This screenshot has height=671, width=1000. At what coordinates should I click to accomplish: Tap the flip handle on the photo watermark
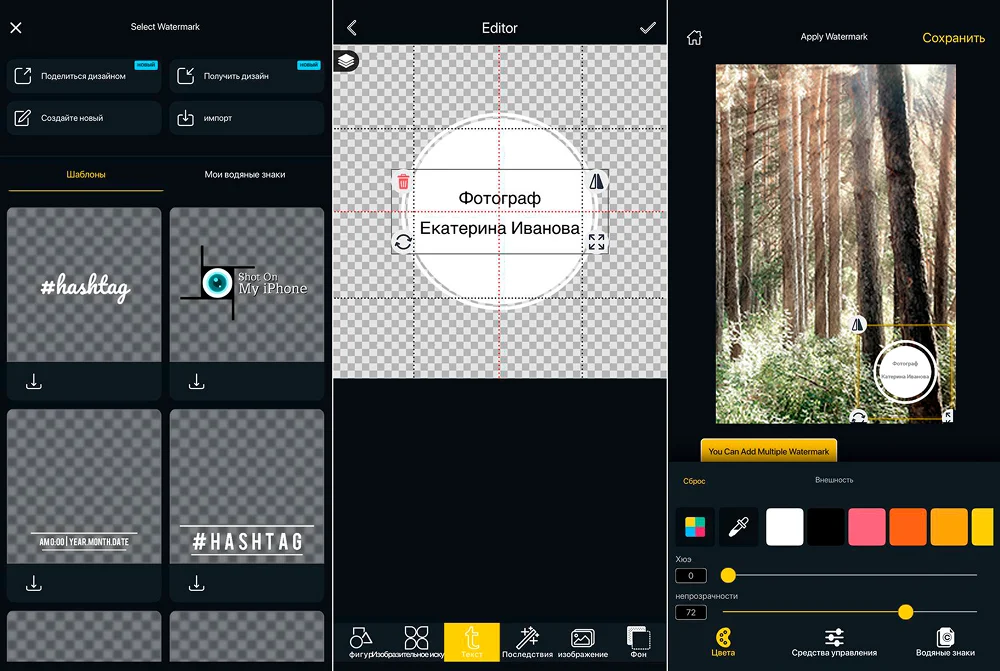tap(858, 325)
